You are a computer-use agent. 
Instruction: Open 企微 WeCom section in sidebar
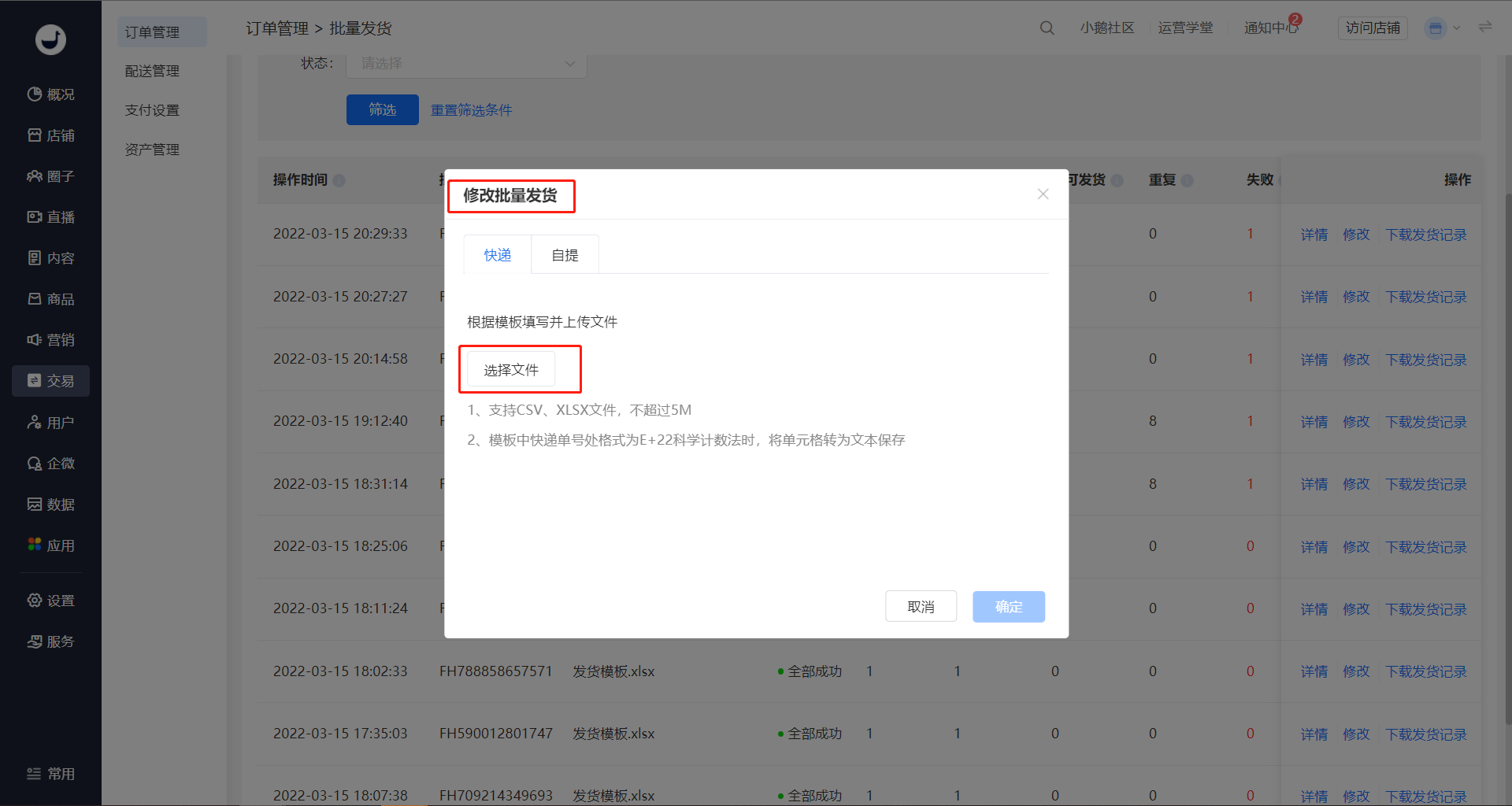pos(50,464)
